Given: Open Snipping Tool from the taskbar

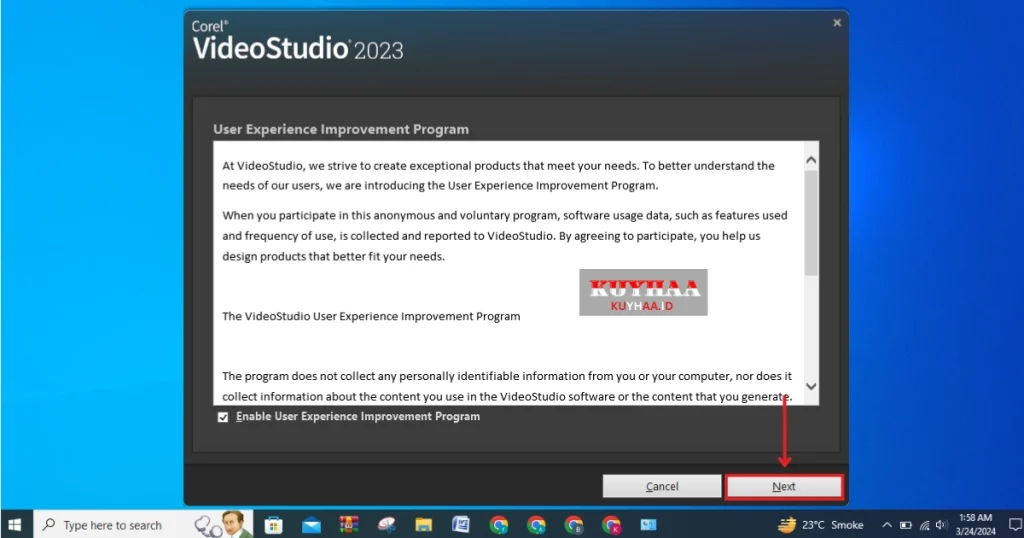Looking at the screenshot, I should point(386,525).
